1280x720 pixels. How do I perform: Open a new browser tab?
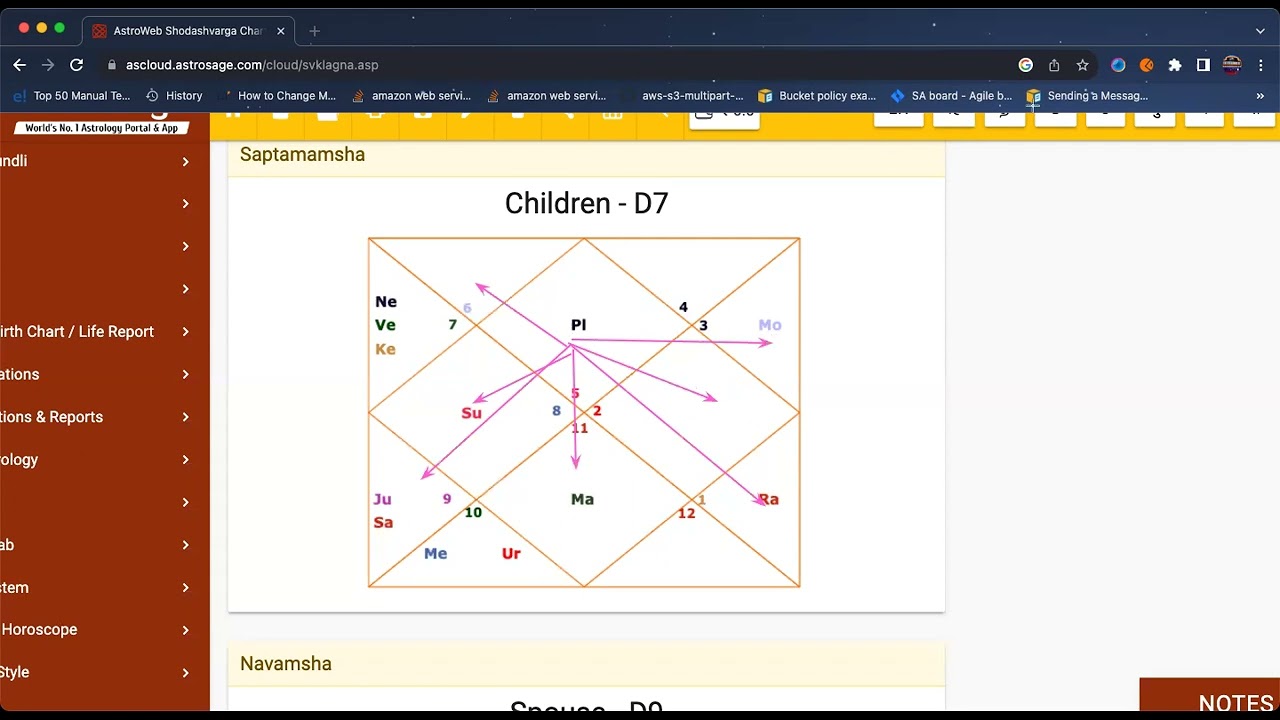click(314, 31)
